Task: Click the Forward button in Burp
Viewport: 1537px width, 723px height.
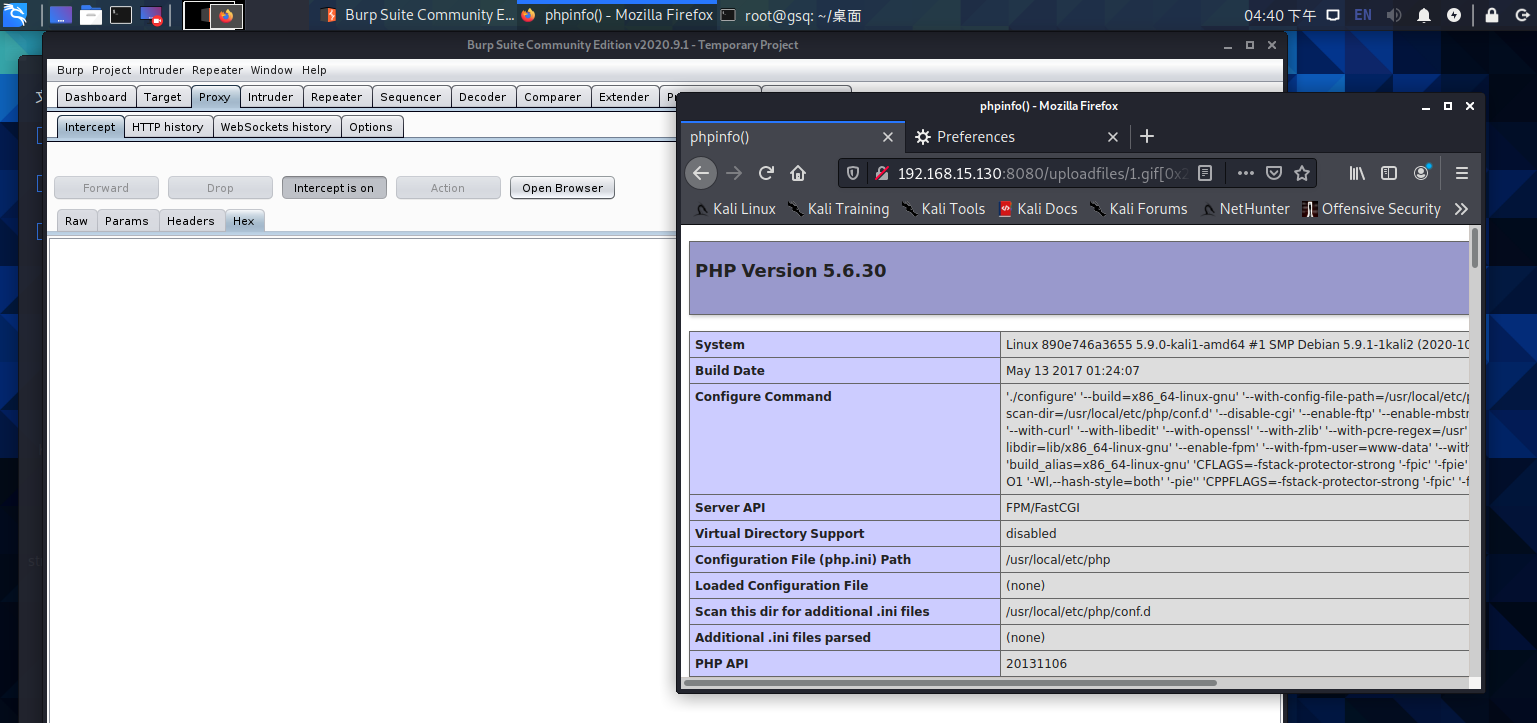Action: pyautogui.click(x=106, y=188)
